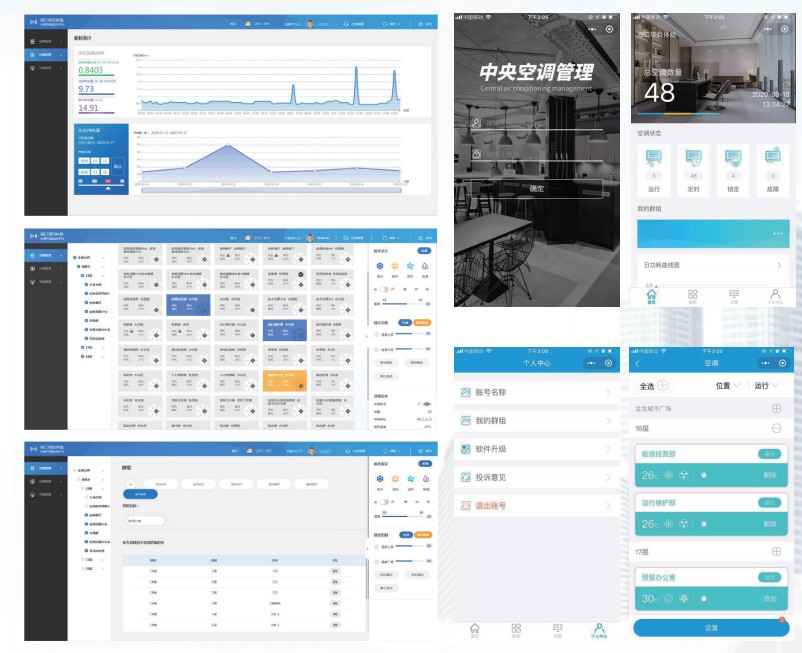Expand the 日功耗曲线图 chart row
The height and width of the screenshot is (653, 802).
[x=713, y=265]
